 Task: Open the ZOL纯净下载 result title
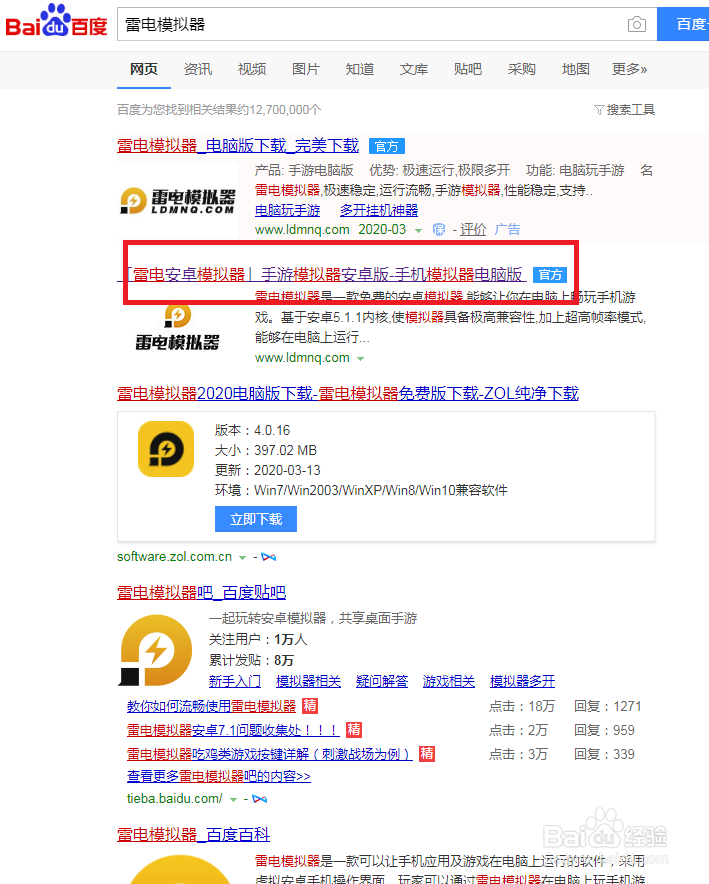click(x=348, y=394)
